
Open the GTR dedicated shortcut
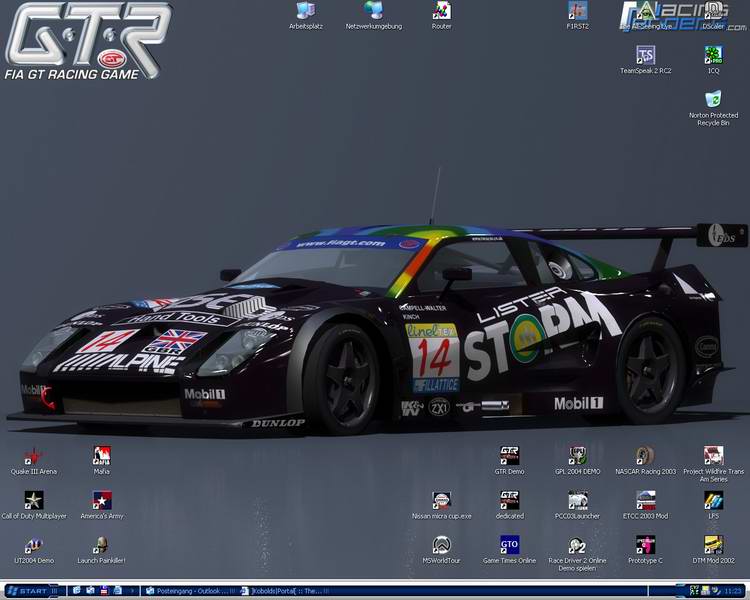point(509,505)
